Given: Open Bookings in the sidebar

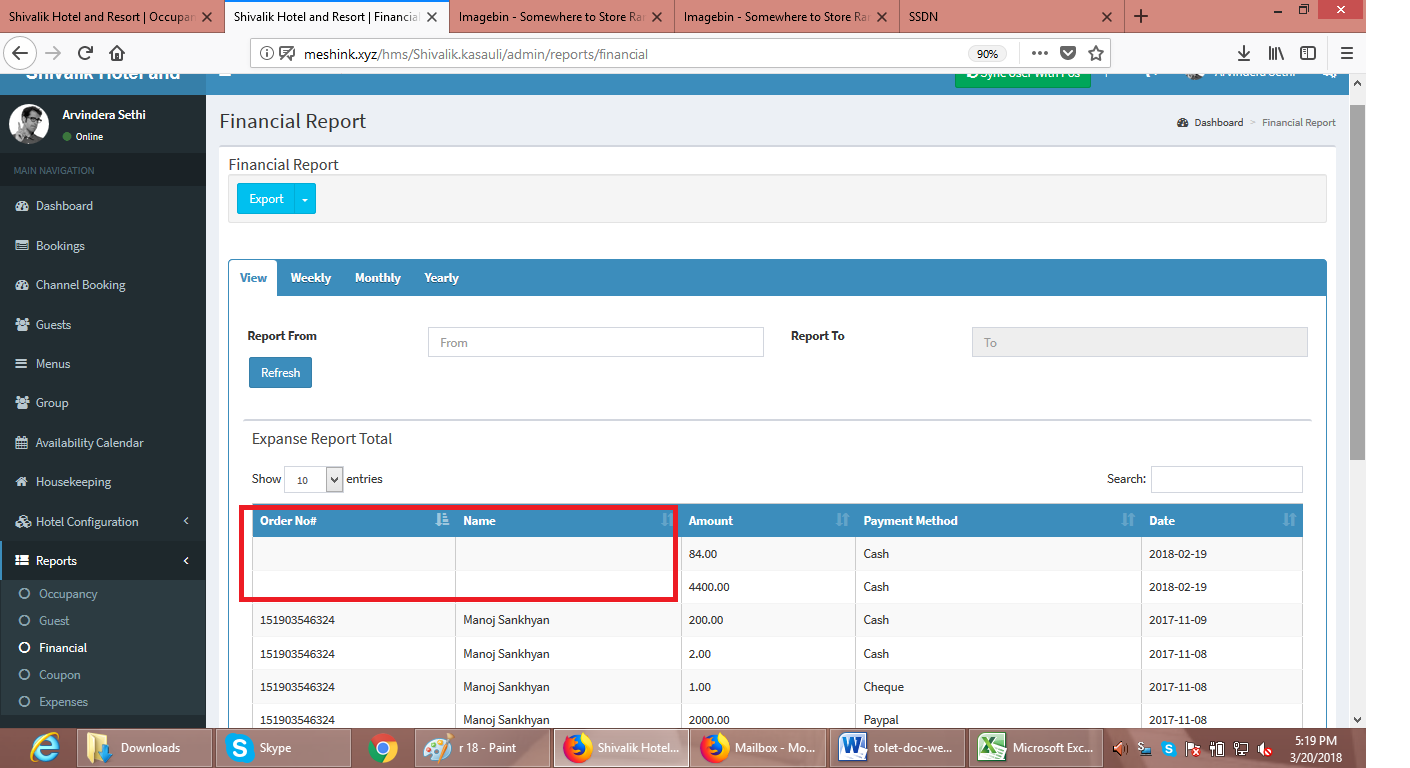Looking at the screenshot, I should (60, 246).
